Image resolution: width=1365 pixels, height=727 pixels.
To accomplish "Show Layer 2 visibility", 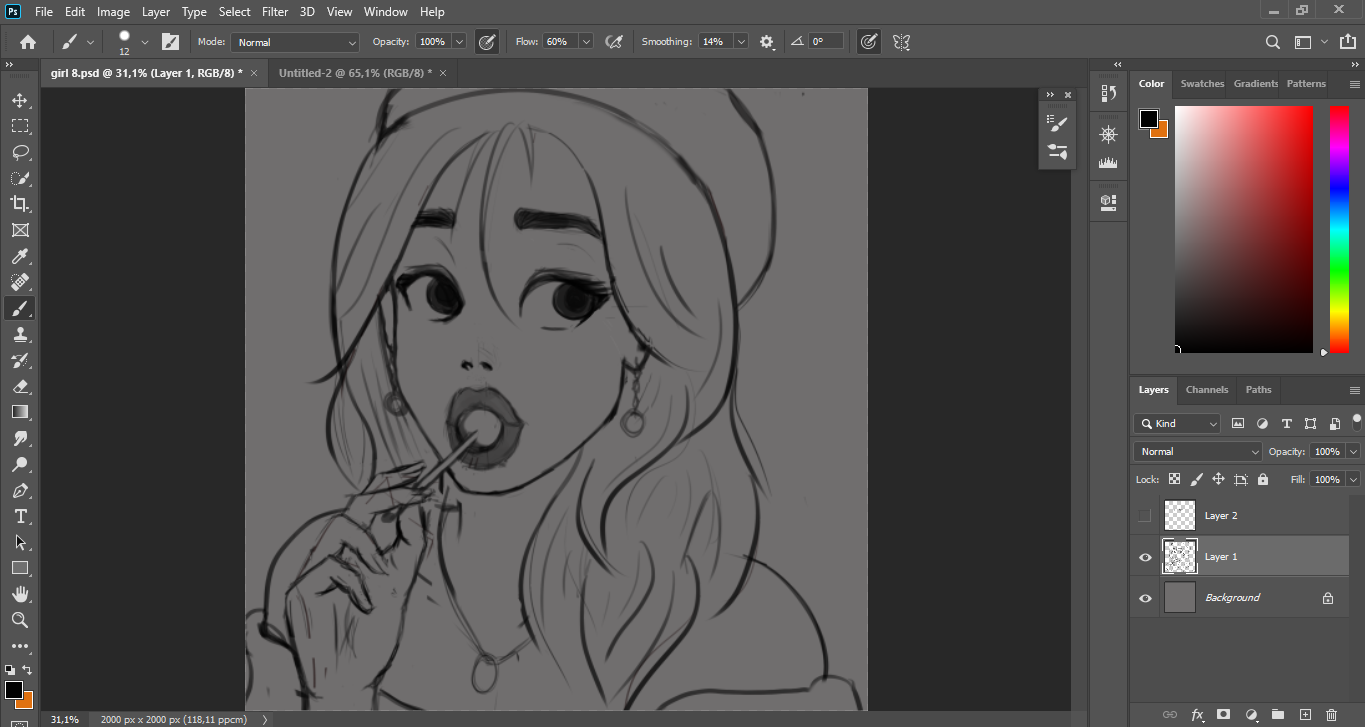I will point(1145,516).
